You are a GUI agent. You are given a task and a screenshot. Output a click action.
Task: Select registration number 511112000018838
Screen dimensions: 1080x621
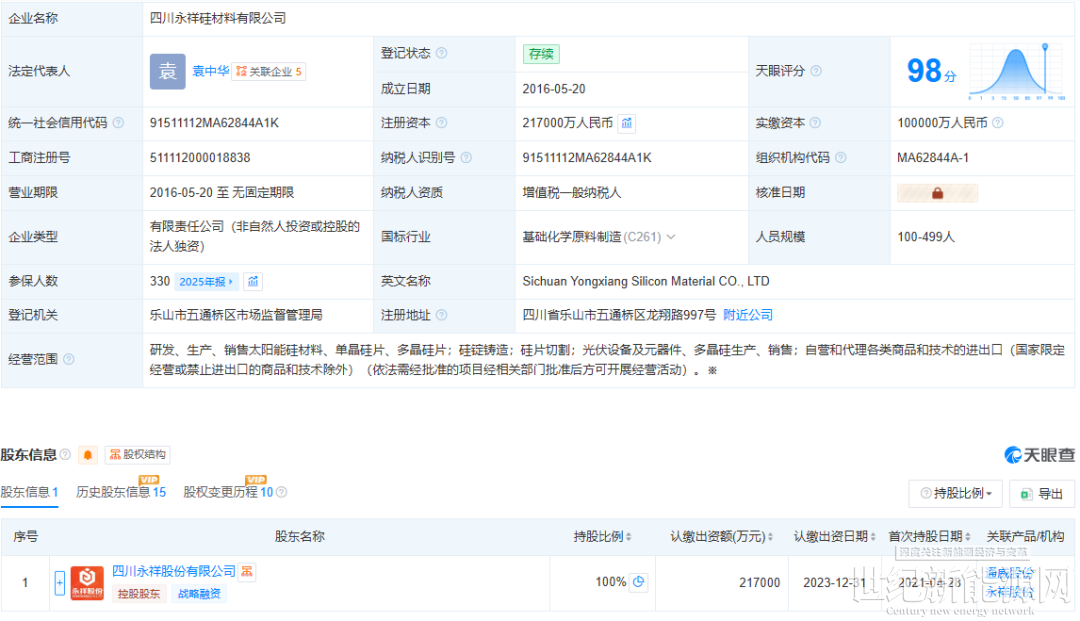(x=200, y=158)
